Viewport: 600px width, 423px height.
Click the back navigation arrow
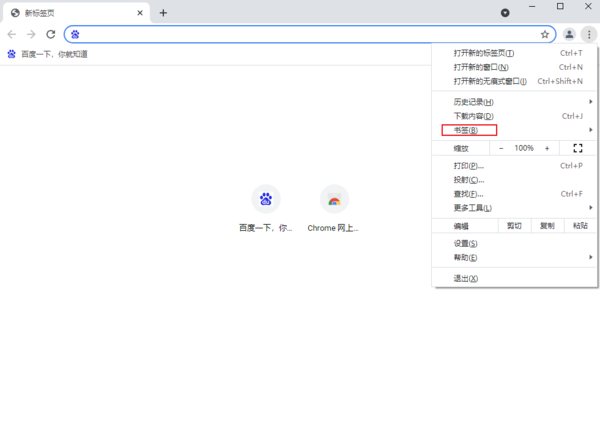[x=12, y=34]
